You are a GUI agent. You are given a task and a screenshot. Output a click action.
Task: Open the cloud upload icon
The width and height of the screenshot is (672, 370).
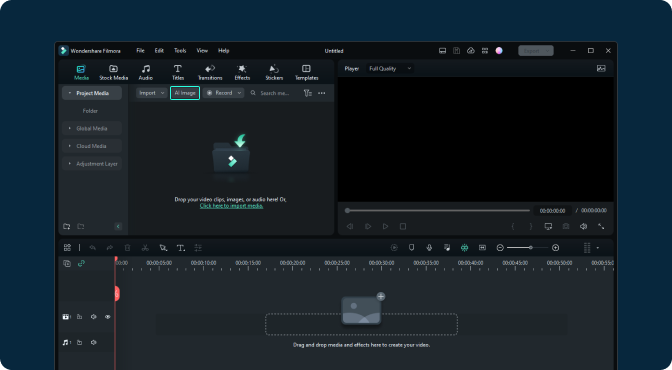coord(471,51)
